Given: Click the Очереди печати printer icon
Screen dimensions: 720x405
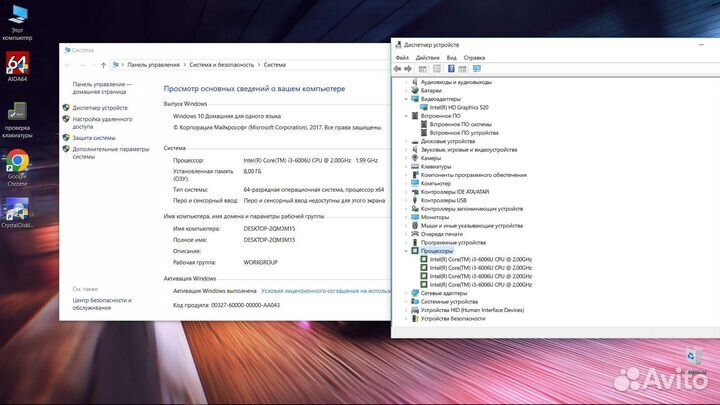Looking at the screenshot, I should pyautogui.click(x=415, y=234).
